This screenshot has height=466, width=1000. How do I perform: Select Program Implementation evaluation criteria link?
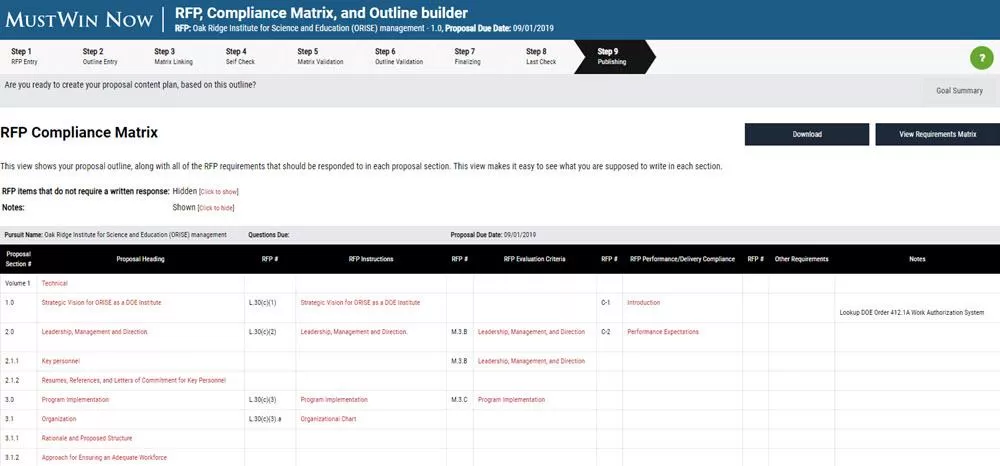pyautogui.click(x=512, y=400)
